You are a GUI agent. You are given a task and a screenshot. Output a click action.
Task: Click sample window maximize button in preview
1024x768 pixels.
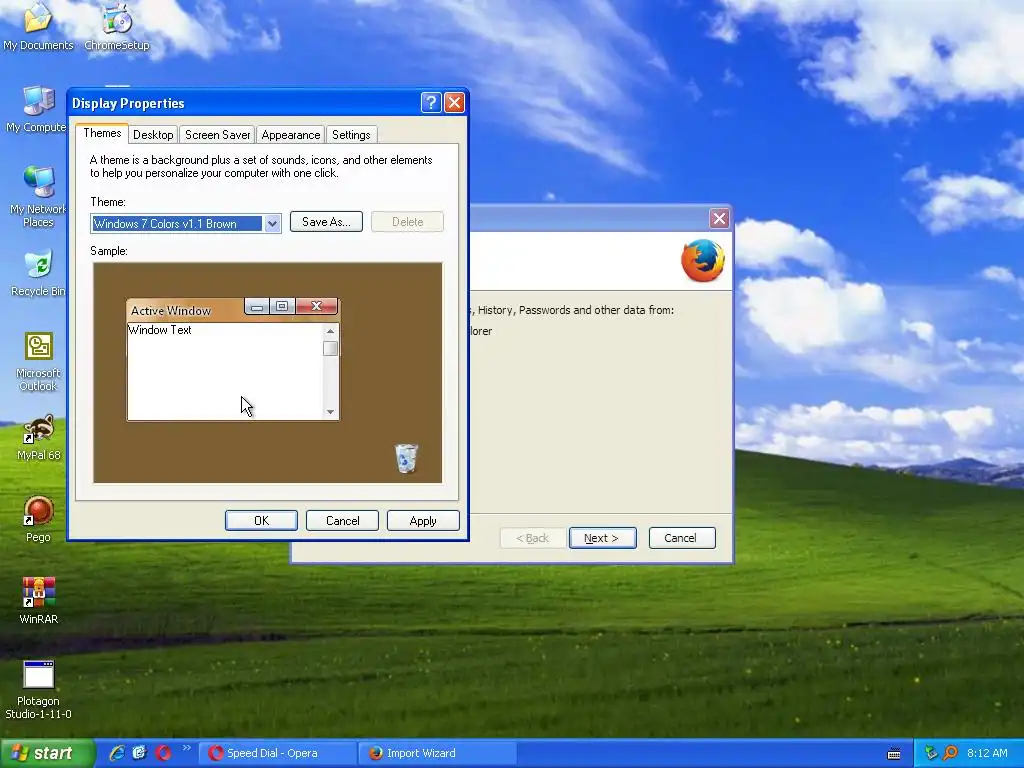point(282,306)
